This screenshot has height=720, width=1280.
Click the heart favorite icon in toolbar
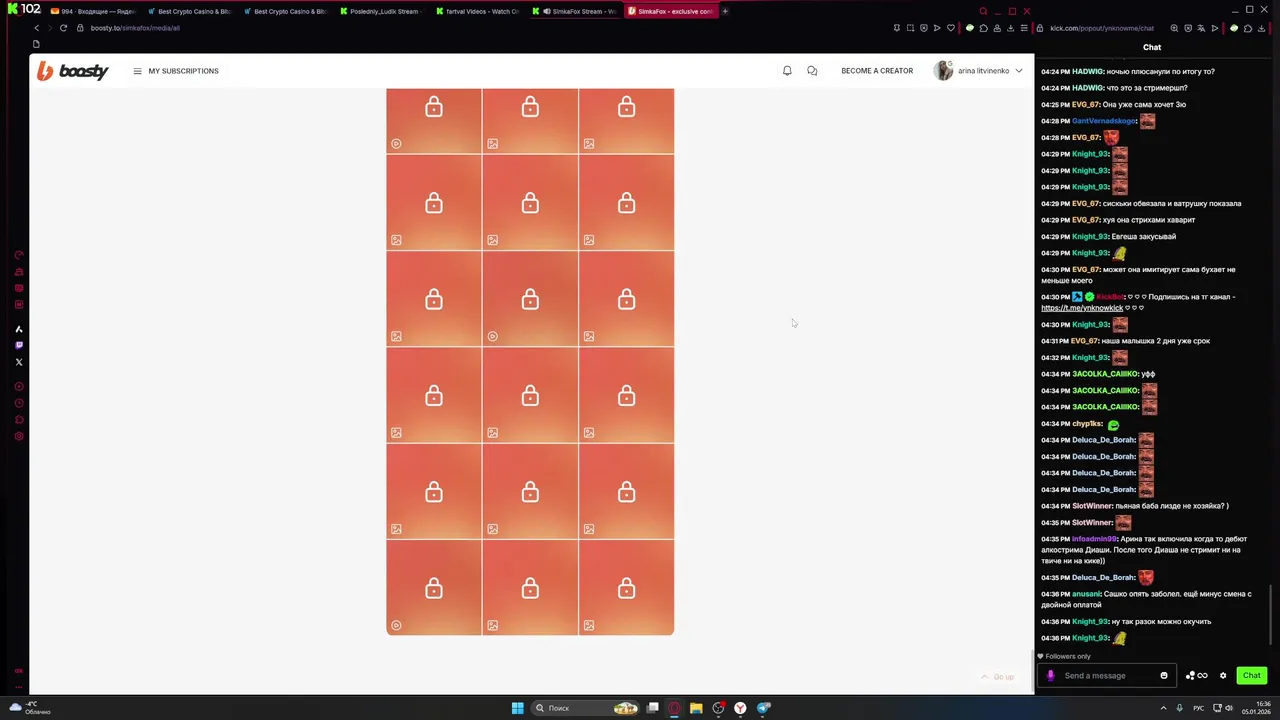[x=951, y=28]
